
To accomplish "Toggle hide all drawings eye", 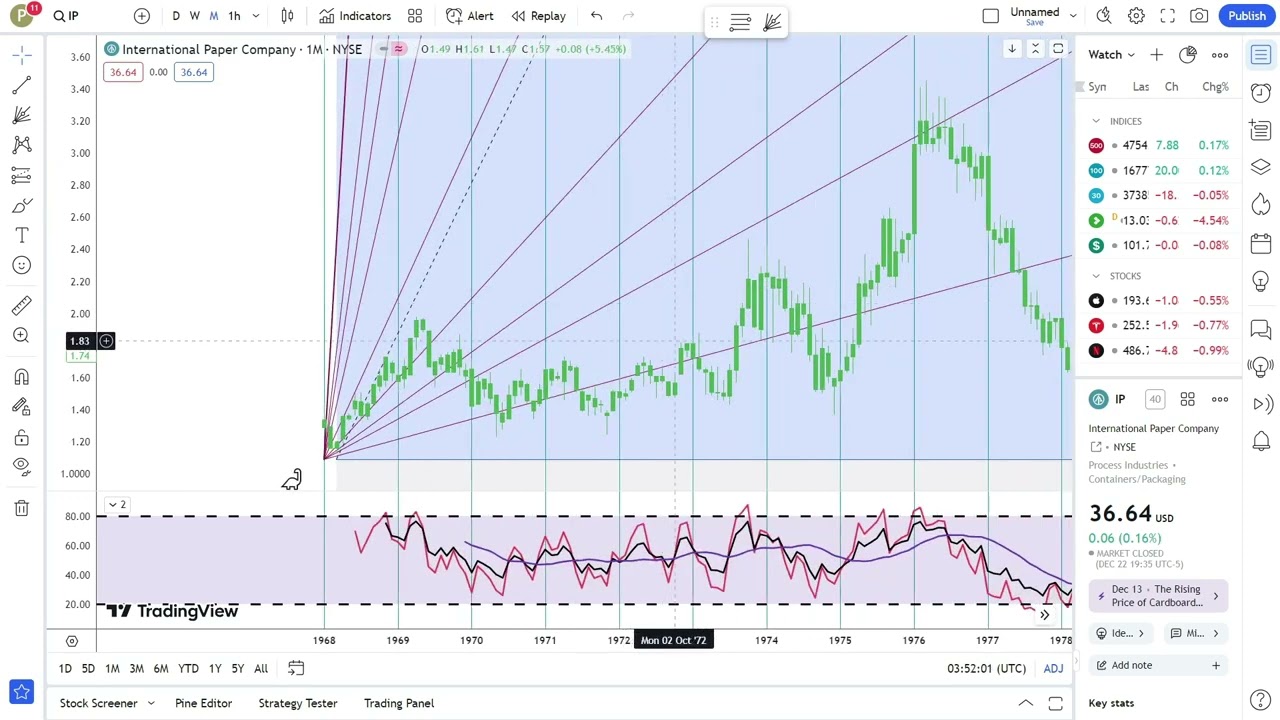I will (x=21, y=466).
